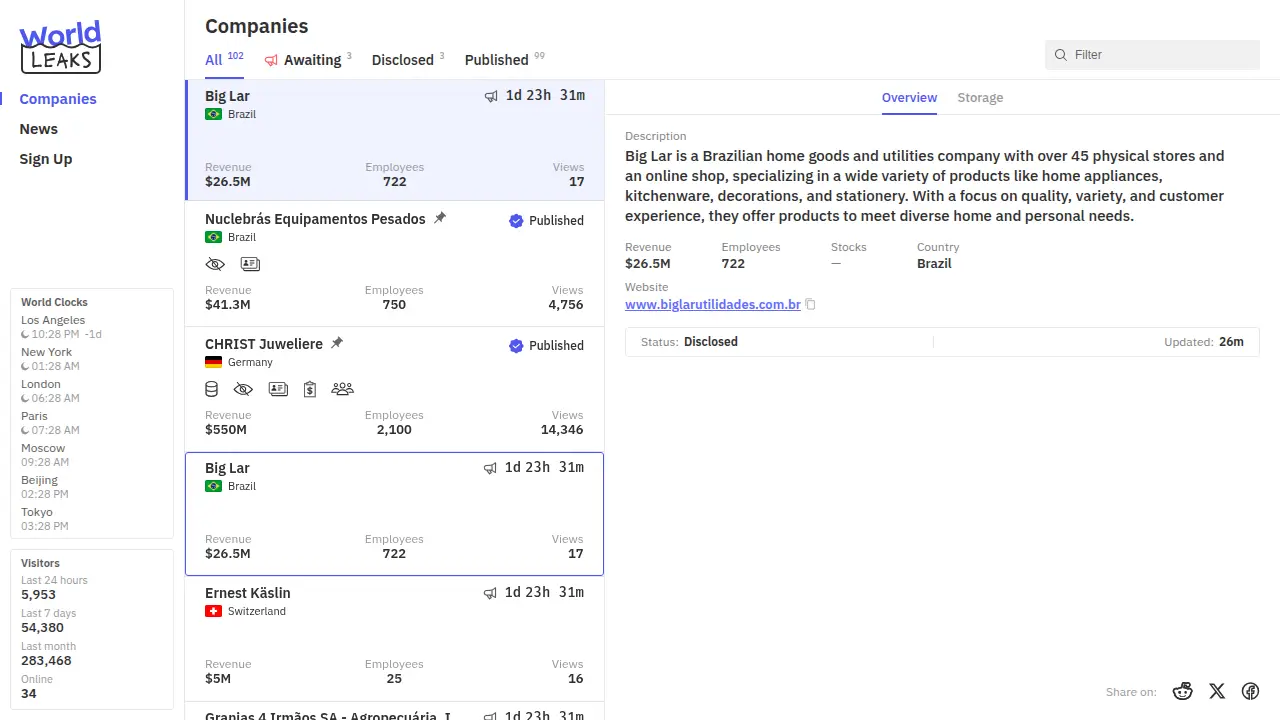Open the News page from sidebar

point(39,129)
